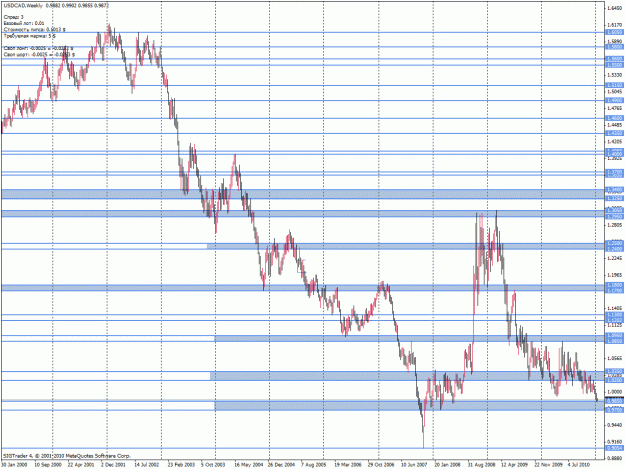
Task: Click the USDCAD,Weekly chart title
Action: [56, 6]
